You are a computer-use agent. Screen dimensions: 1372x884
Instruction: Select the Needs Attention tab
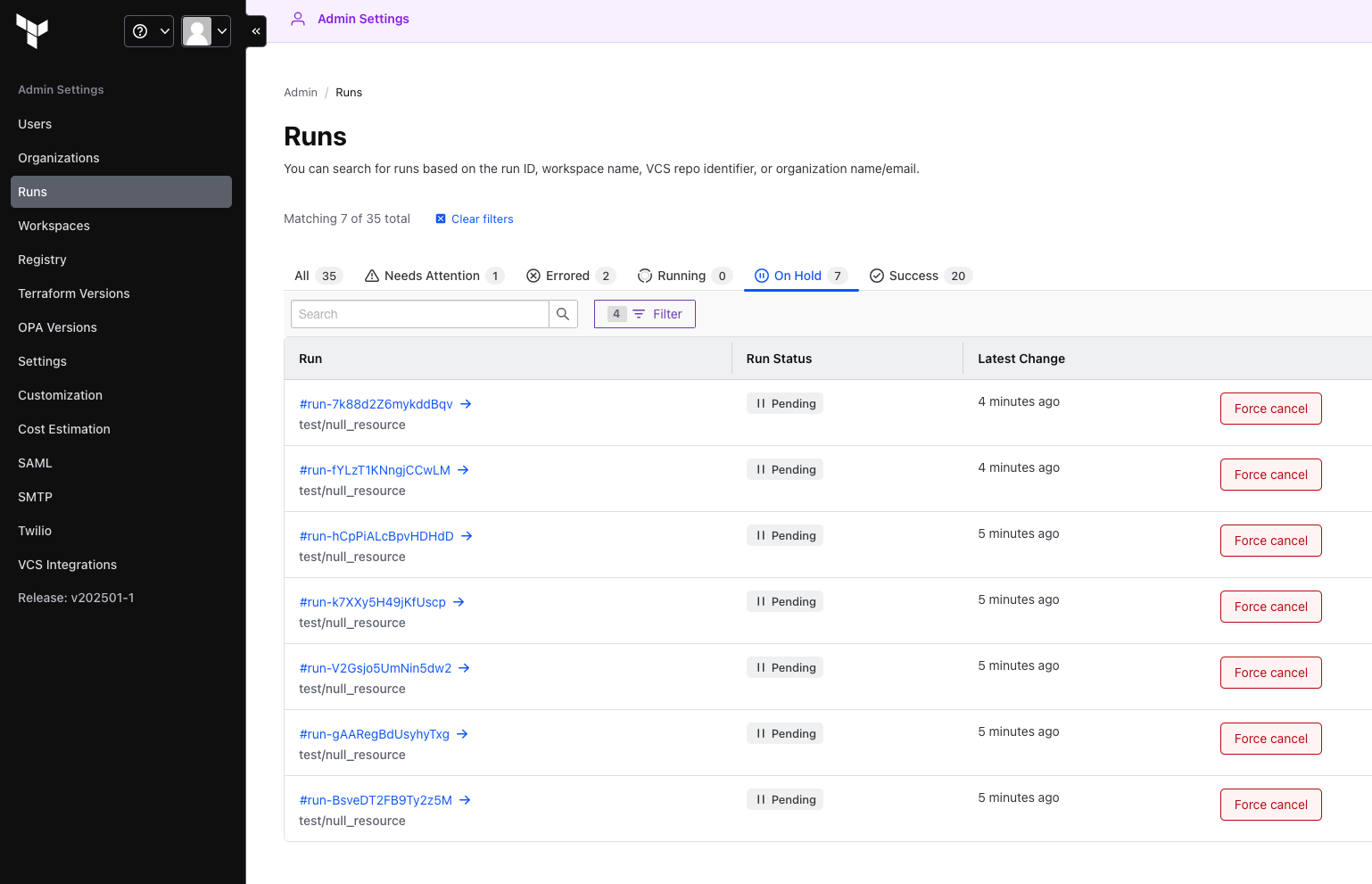click(434, 276)
